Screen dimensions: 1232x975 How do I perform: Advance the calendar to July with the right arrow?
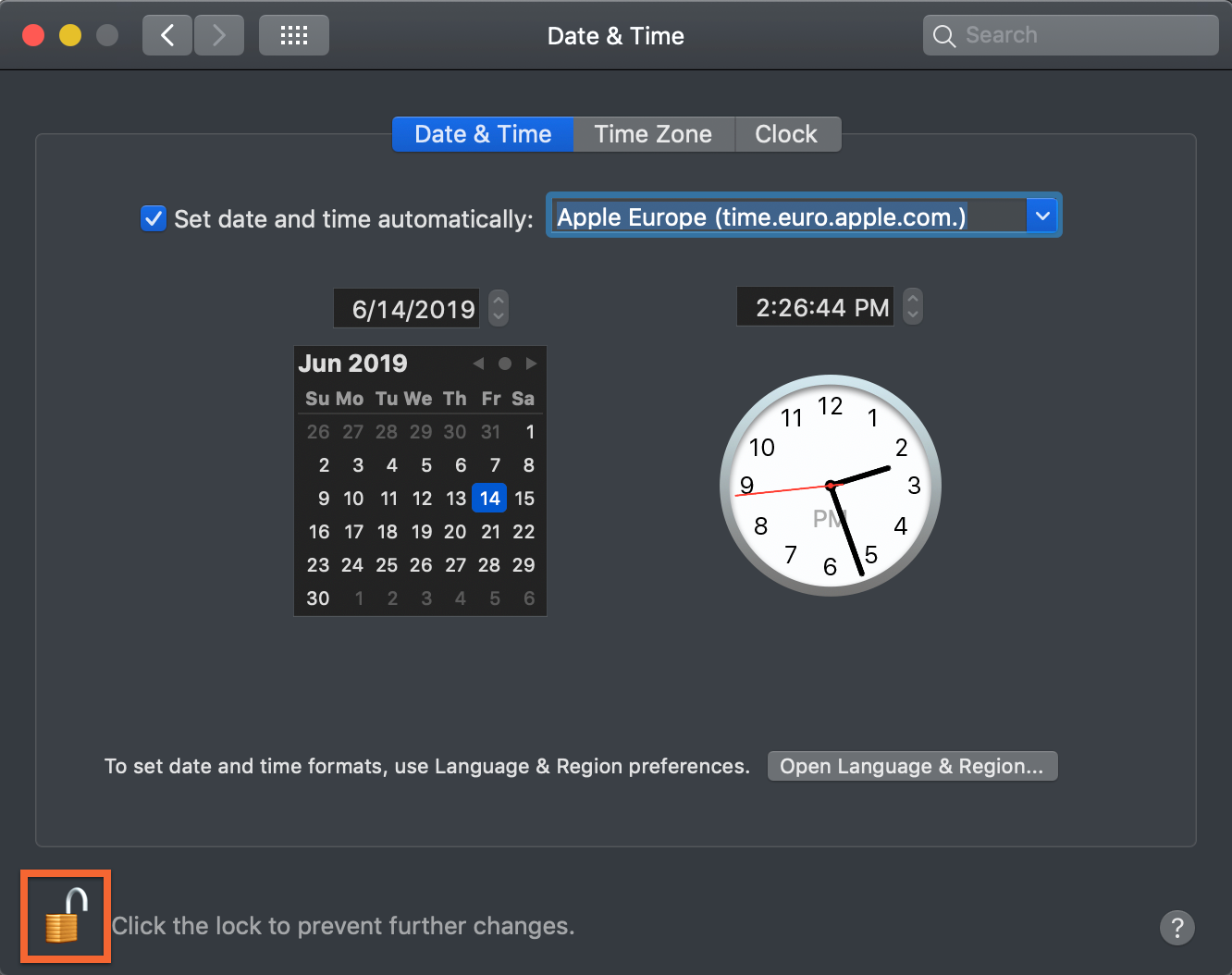tap(531, 364)
